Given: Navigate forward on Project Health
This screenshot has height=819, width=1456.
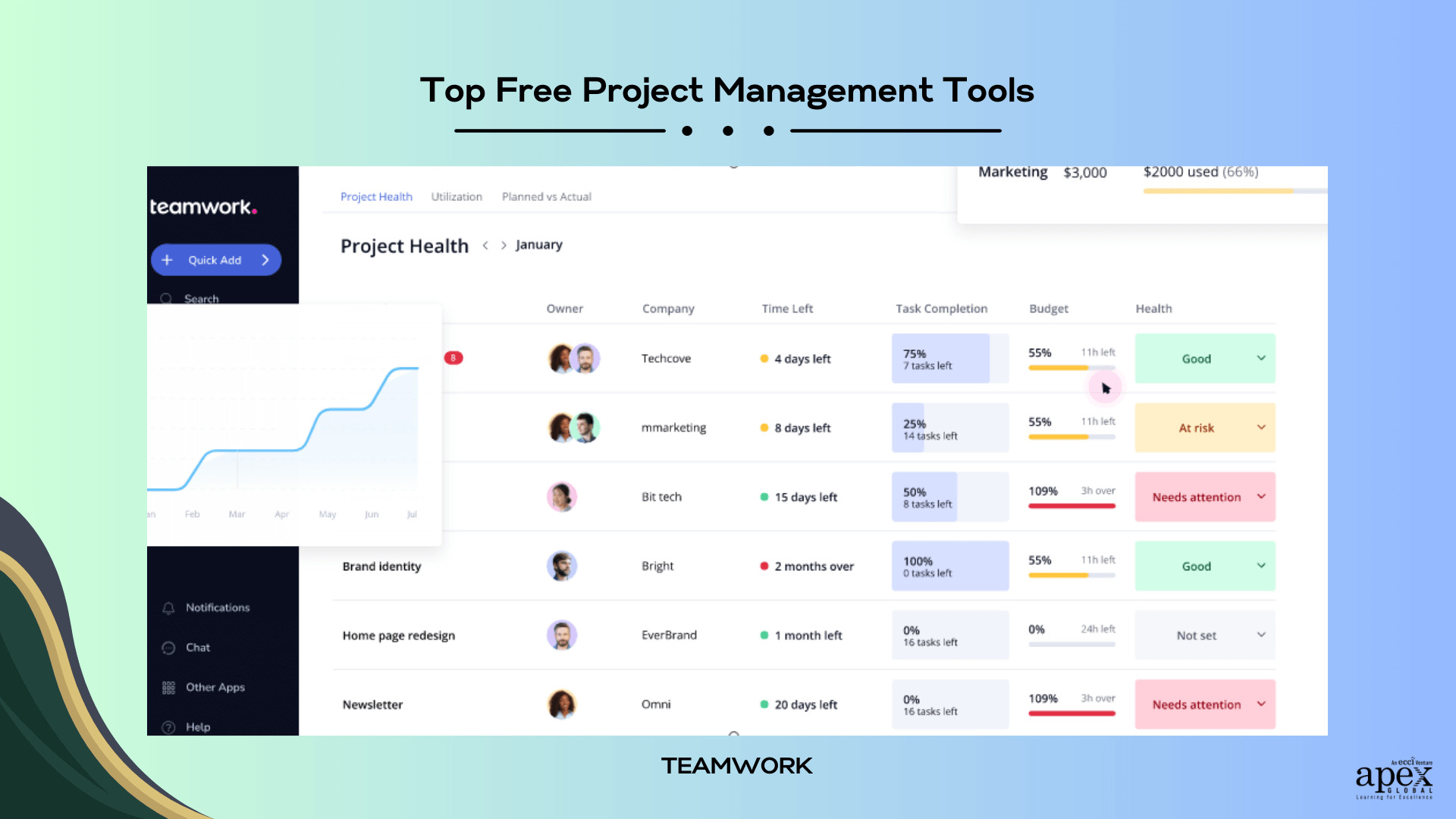Looking at the screenshot, I should pos(501,244).
